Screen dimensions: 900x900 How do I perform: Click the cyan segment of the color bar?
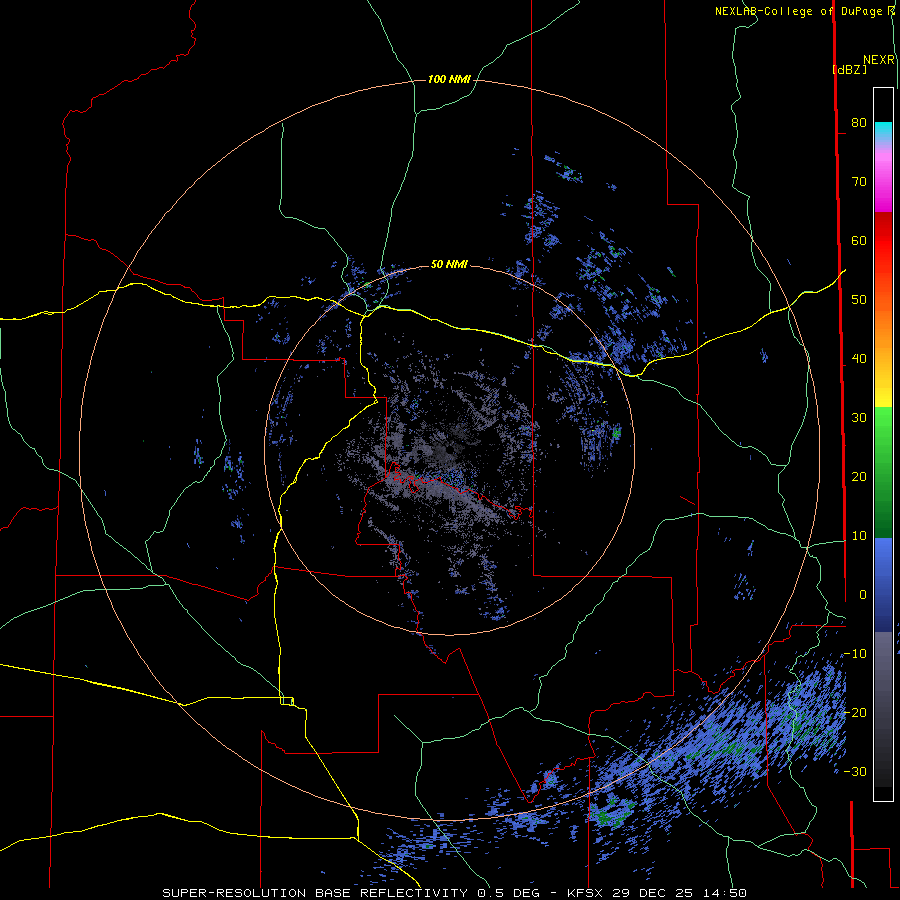[x=883, y=131]
